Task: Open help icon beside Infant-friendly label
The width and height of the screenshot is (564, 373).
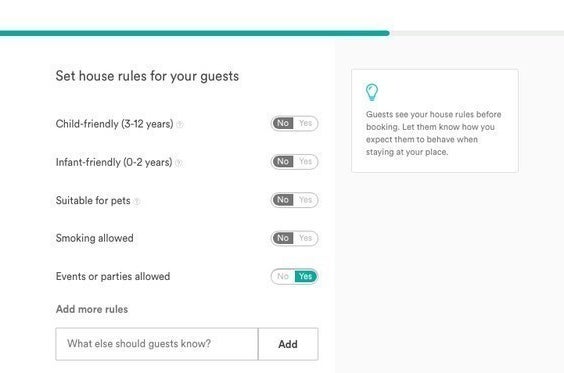Action: click(x=179, y=163)
